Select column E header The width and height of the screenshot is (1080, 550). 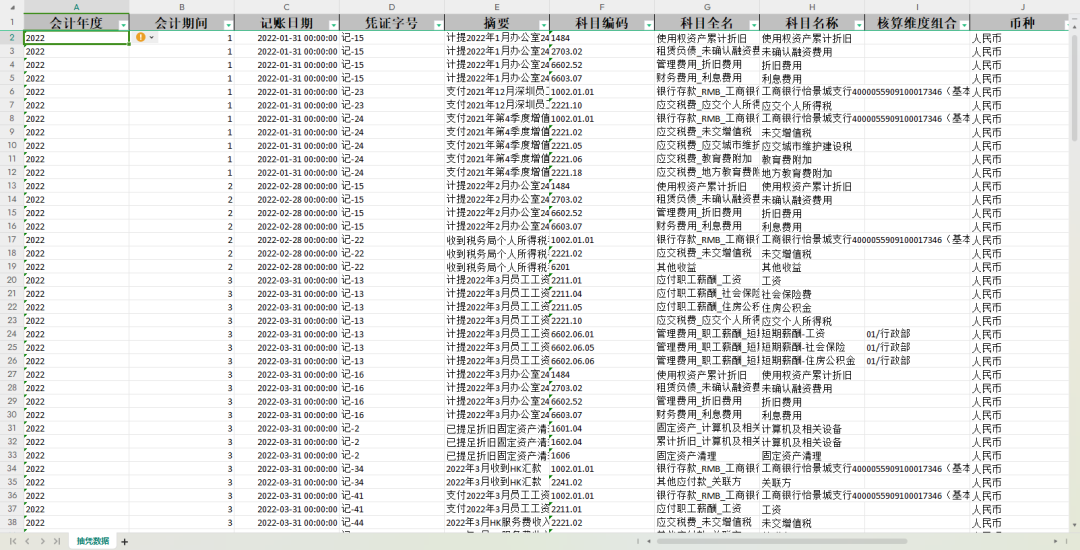497,6
